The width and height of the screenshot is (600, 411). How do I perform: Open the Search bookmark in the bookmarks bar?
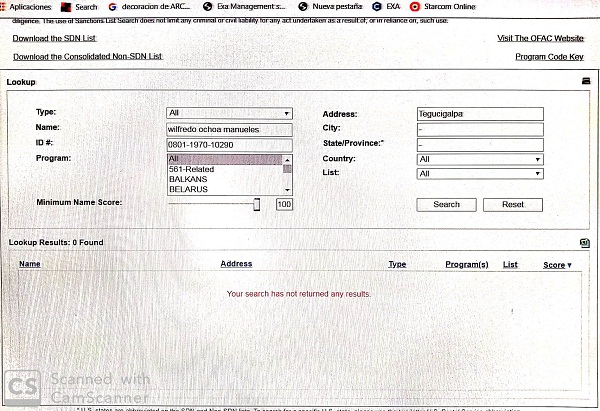(78, 7)
